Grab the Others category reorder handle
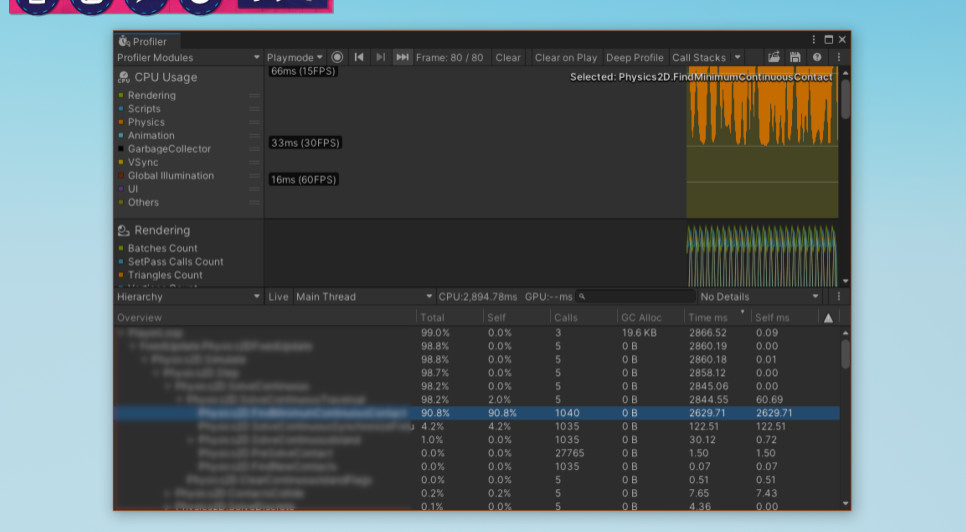Image resolution: width=966 pixels, height=532 pixels. pos(254,203)
